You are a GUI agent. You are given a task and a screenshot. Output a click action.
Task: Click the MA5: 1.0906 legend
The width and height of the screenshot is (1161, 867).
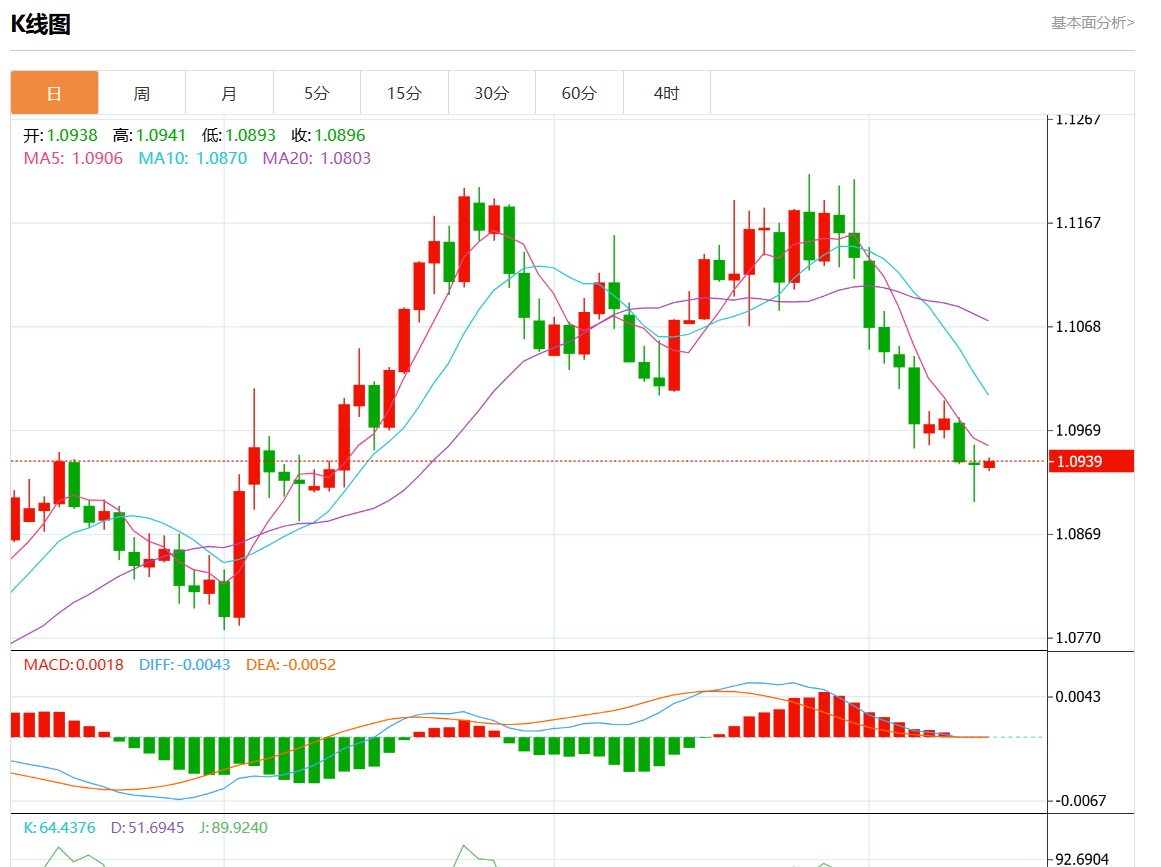click(73, 158)
